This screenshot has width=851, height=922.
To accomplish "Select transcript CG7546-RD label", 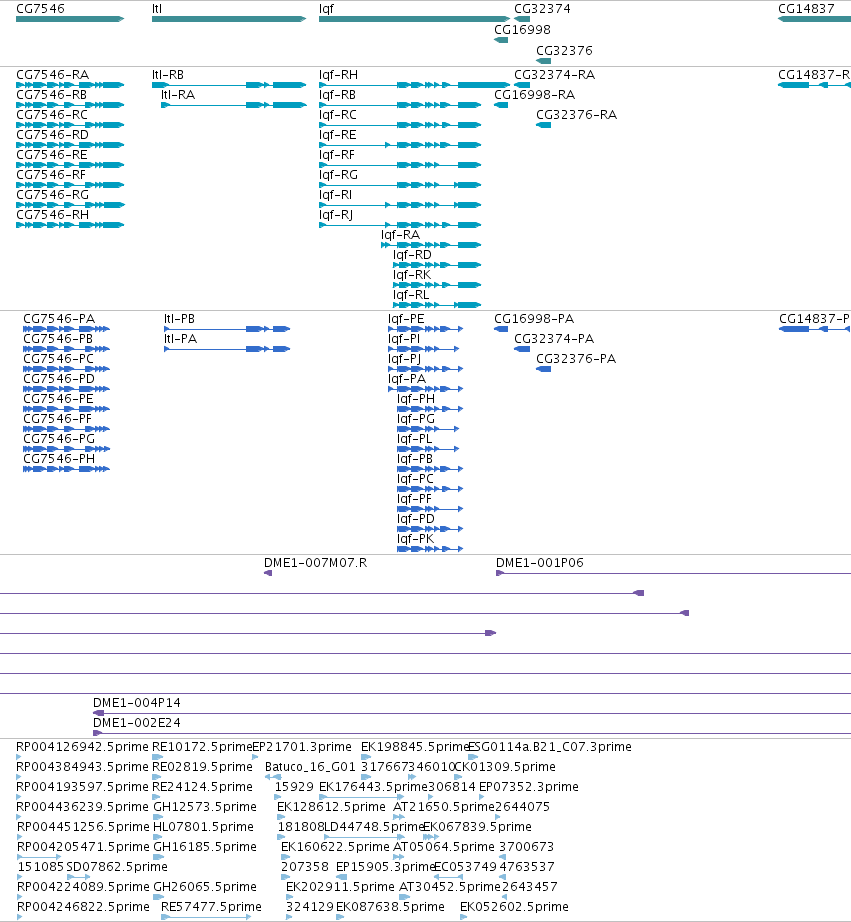I will click(52, 135).
